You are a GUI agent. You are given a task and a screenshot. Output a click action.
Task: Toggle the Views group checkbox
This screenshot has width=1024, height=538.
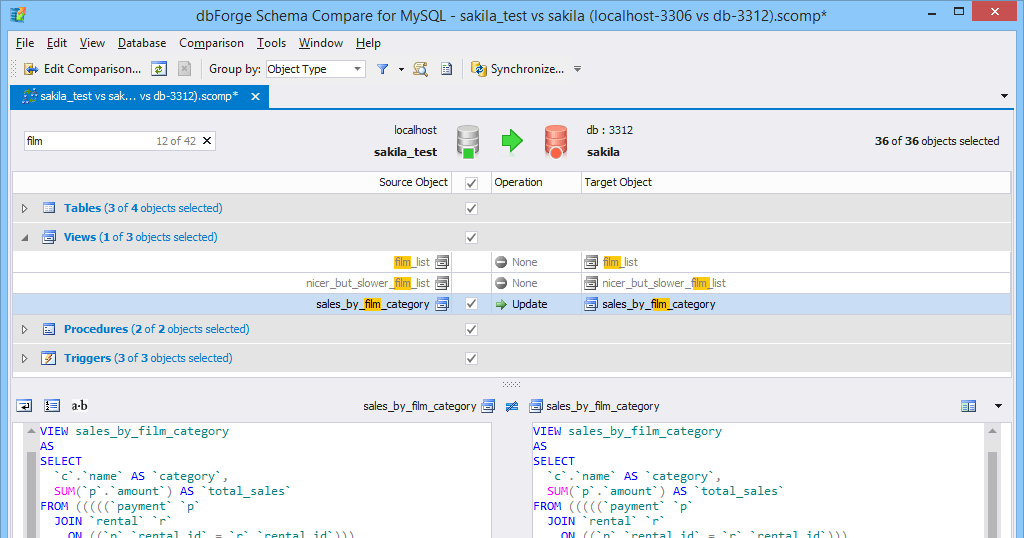(471, 237)
